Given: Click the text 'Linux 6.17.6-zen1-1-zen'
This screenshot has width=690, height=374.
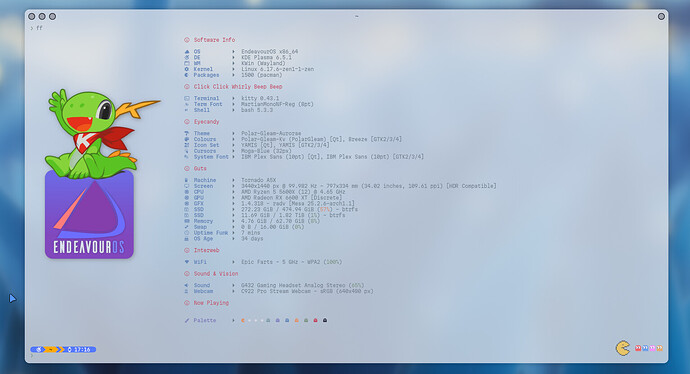Looking at the screenshot, I should click(277, 69).
